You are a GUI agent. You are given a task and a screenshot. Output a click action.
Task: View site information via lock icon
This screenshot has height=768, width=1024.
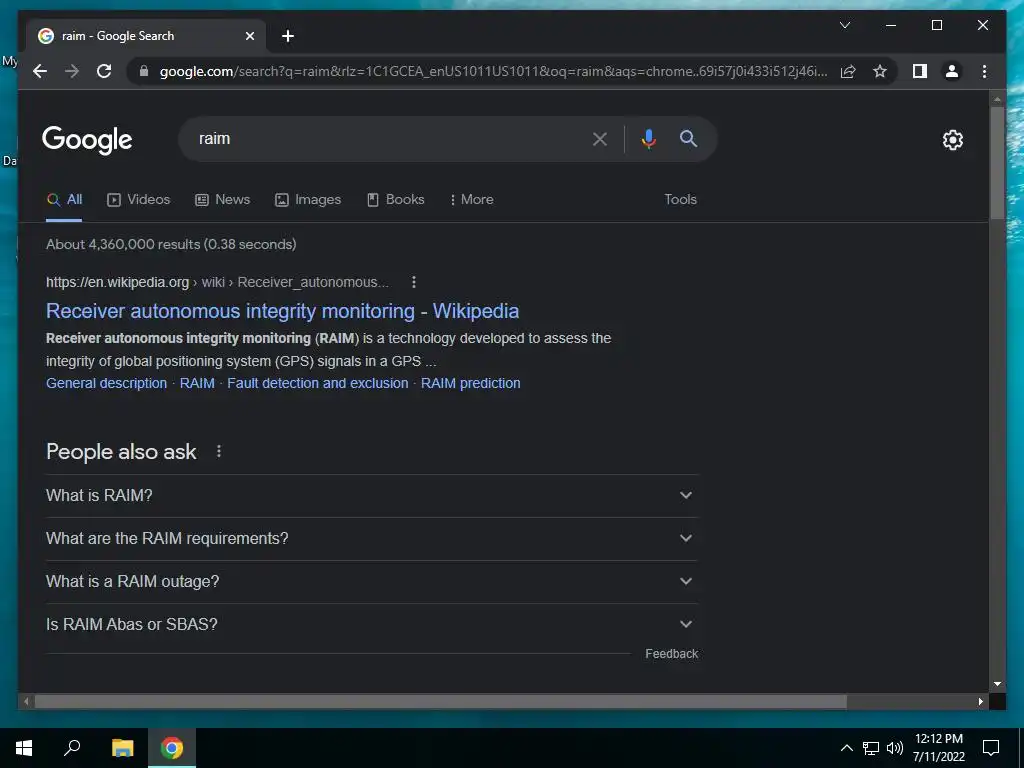[144, 71]
